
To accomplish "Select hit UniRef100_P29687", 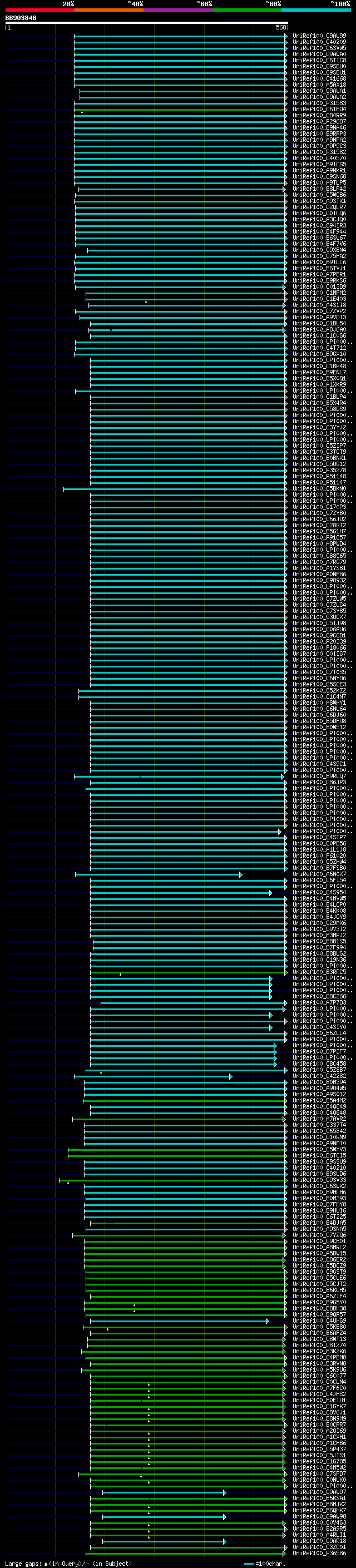I will [x=319, y=122].
